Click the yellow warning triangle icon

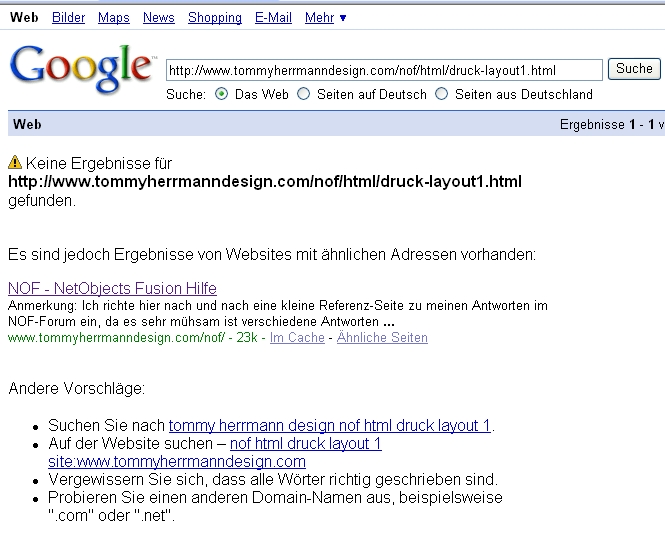15,162
